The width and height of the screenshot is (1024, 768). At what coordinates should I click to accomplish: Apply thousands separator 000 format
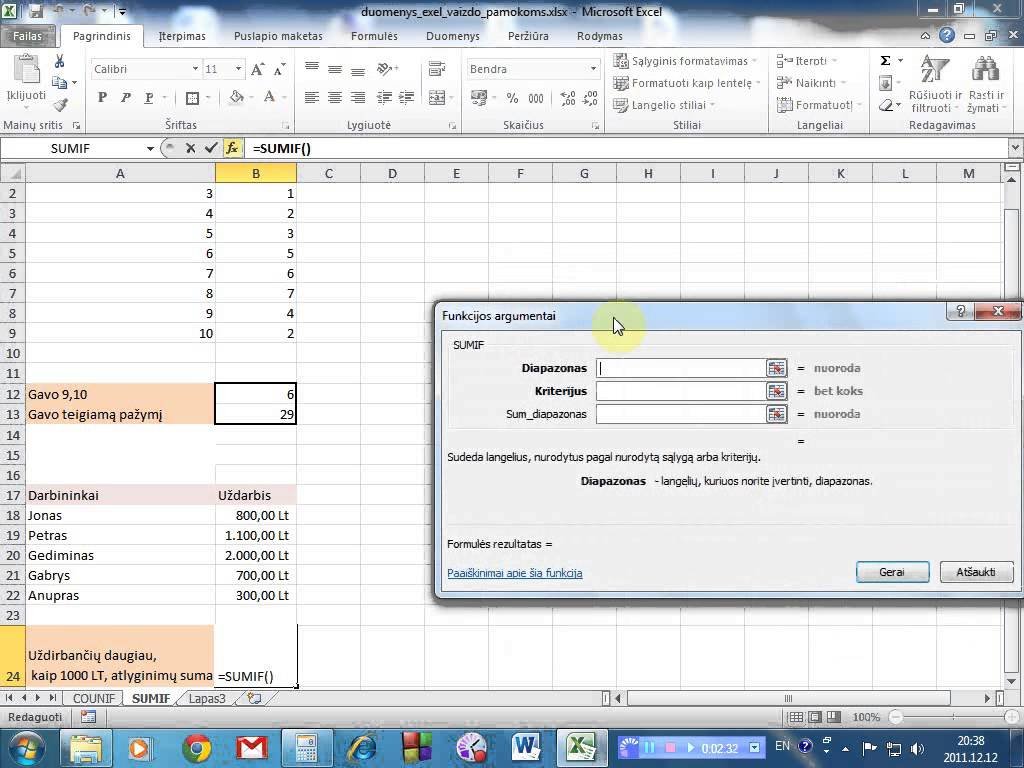(536, 98)
